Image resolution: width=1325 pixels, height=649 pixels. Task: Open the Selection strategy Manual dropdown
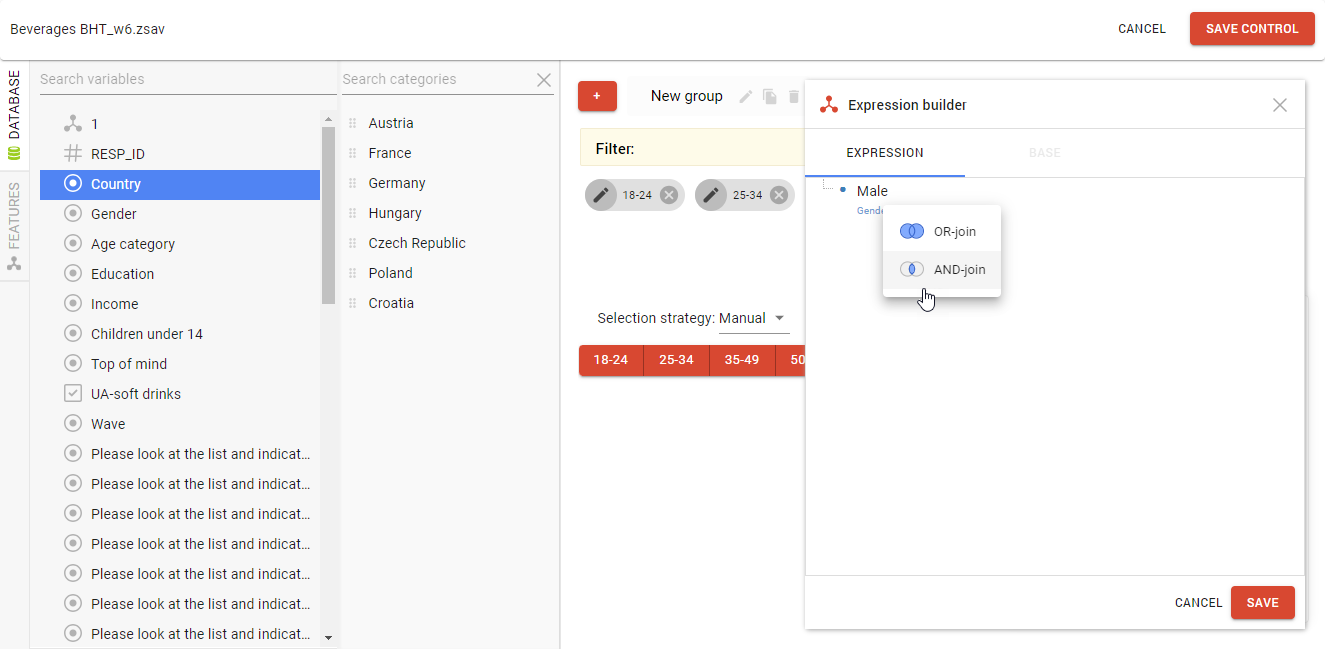click(752, 318)
